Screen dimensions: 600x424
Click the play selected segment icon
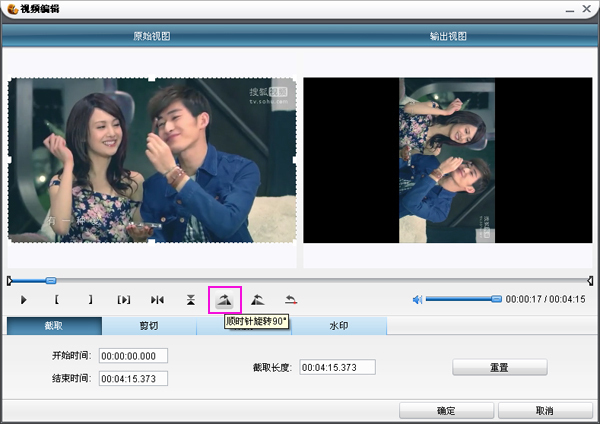pyautogui.click(x=124, y=299)
